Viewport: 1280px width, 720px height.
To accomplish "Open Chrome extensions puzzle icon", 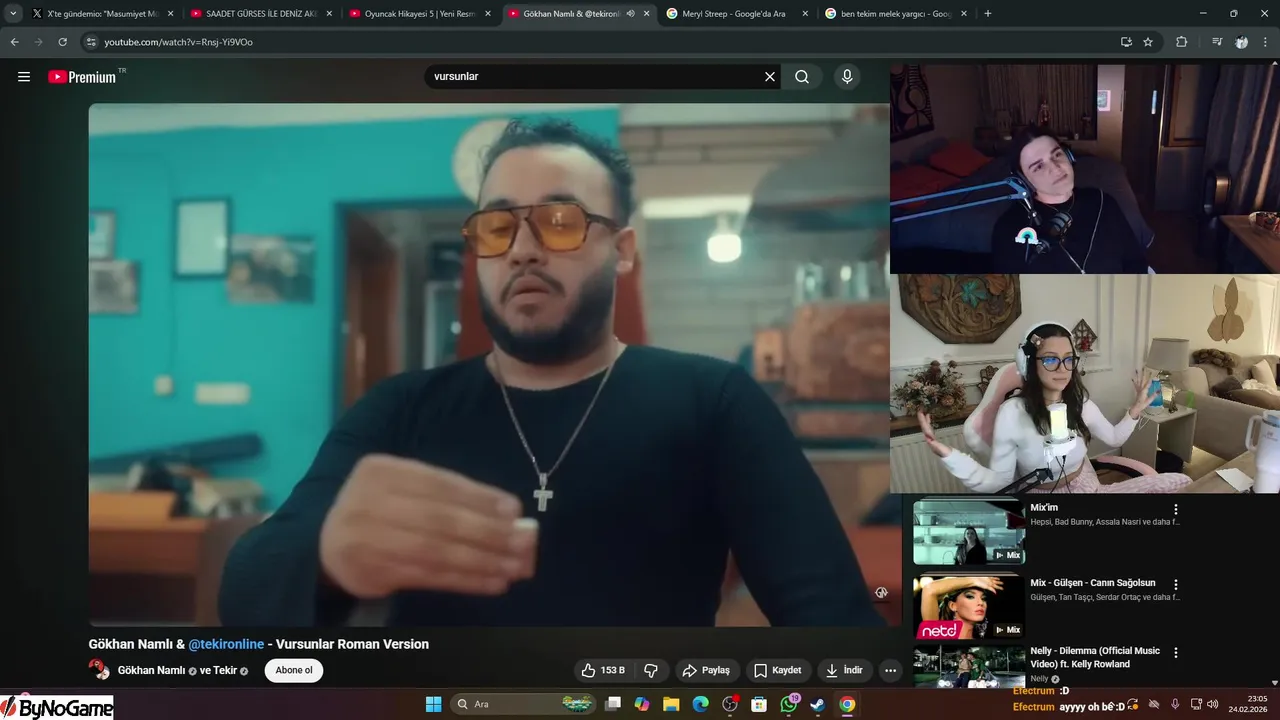I will coord(1182,42).
